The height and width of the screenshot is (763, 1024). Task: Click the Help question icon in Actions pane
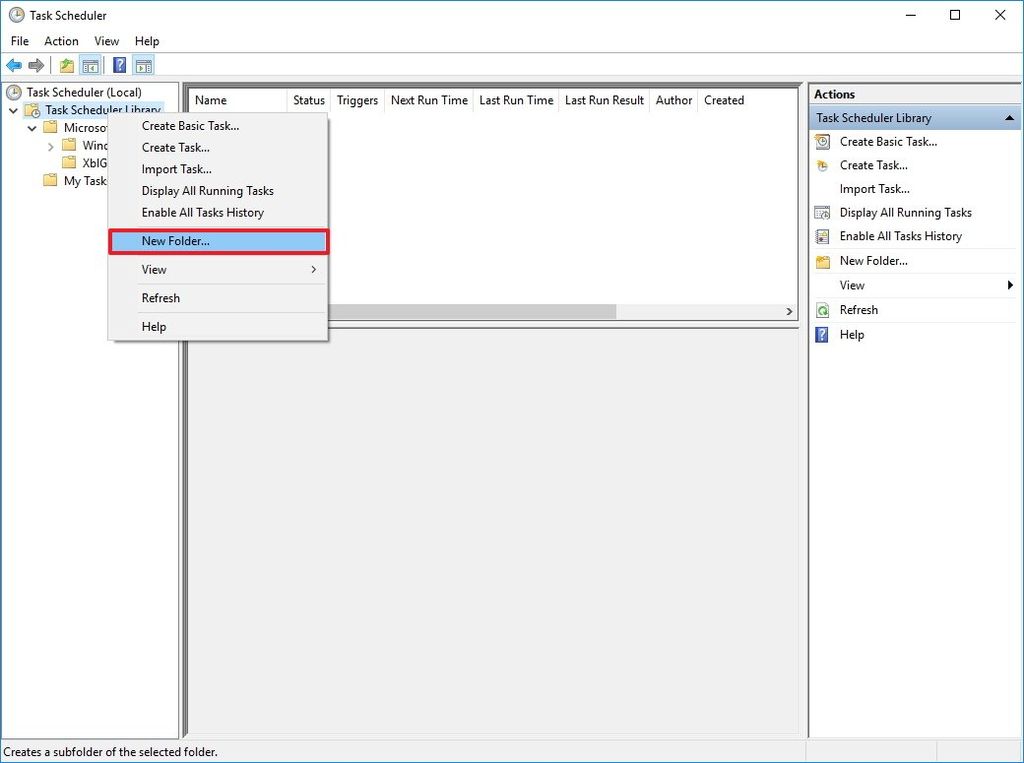coord(823,334)
